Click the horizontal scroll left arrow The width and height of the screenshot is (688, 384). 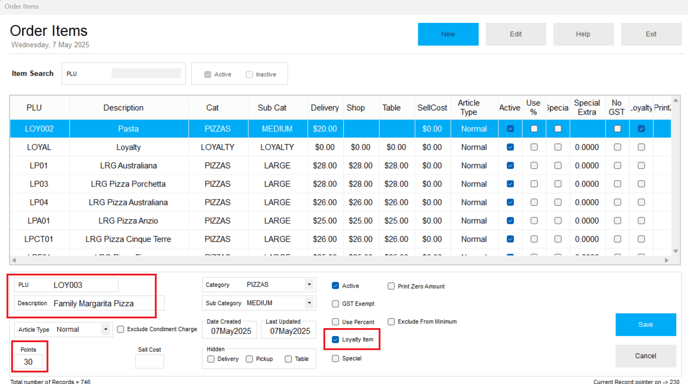pyautogui.click(x=14, y=260)
